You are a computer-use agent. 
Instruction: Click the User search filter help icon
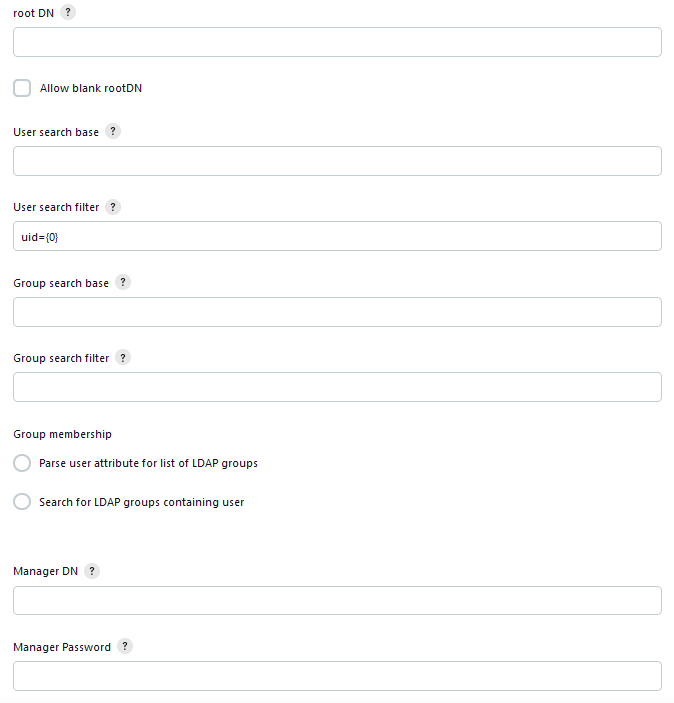pyautogui.click(x=113, y=207)
